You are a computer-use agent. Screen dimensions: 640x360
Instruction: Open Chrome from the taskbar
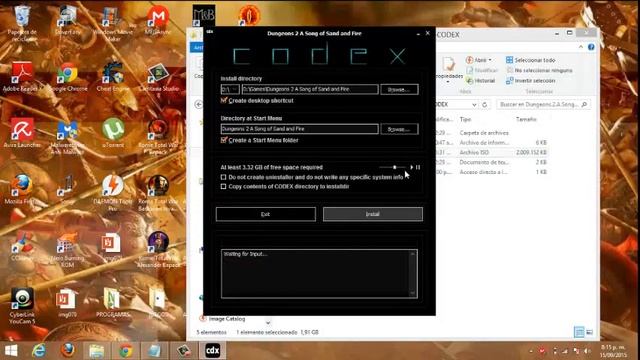point(126,351)
